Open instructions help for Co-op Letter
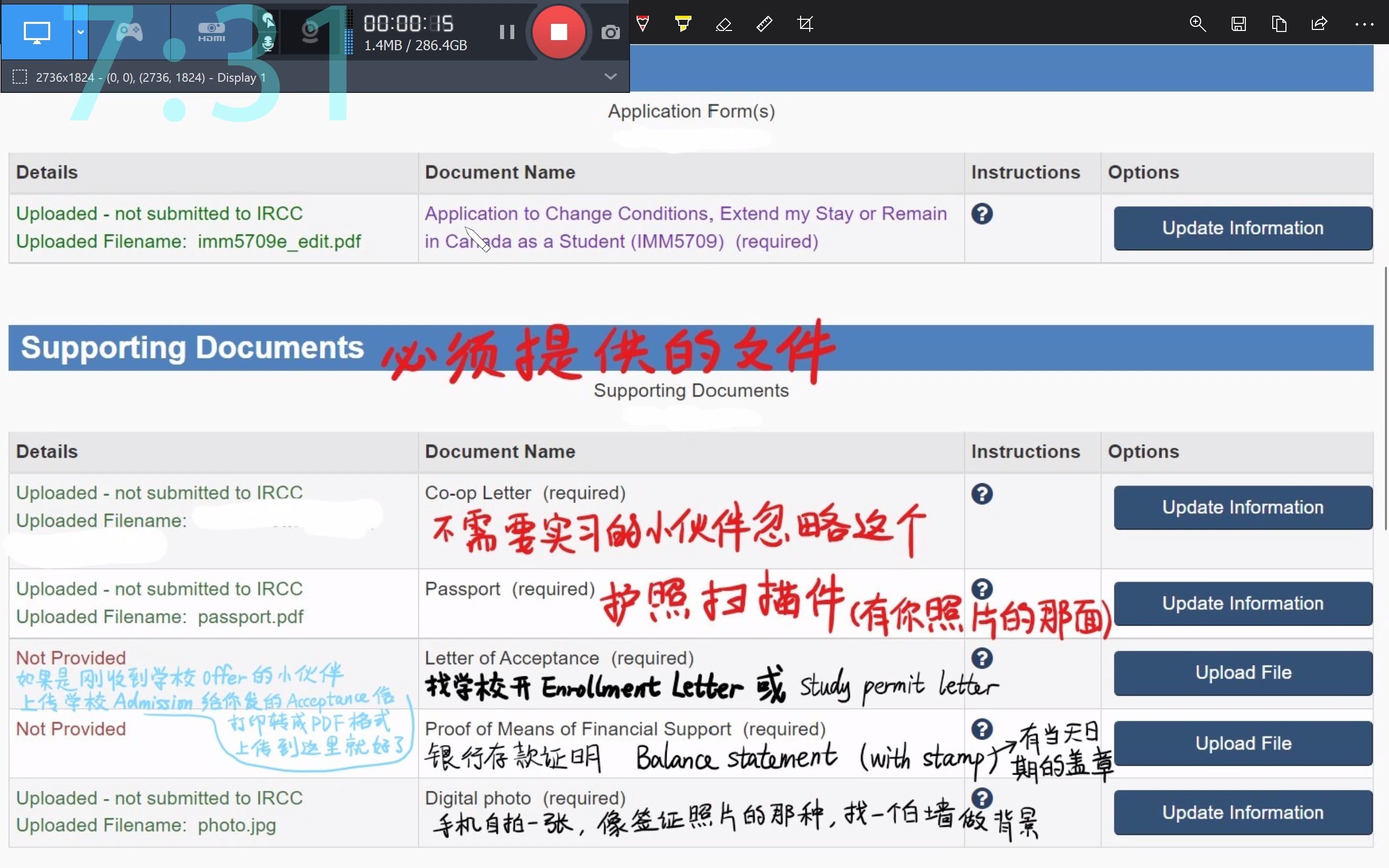The image size is (1389, 868). click(981, 494)
